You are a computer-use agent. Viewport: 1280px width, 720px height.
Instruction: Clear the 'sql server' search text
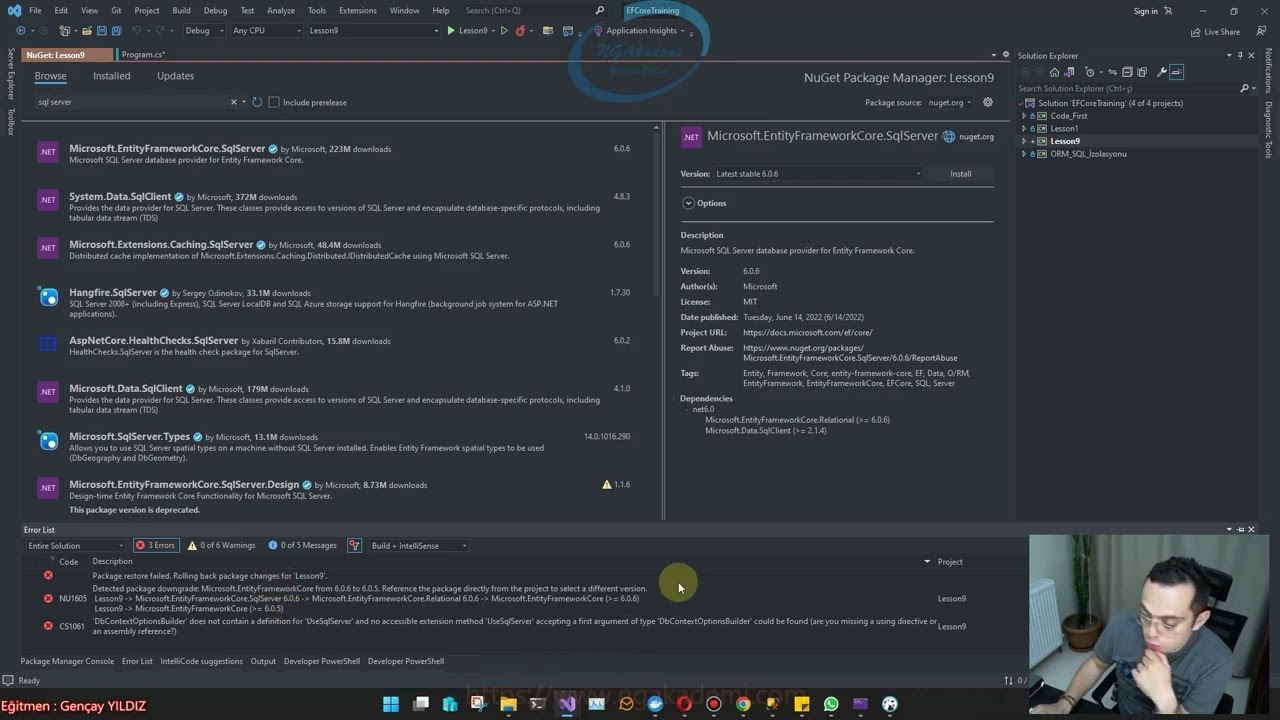pos(234,102)
